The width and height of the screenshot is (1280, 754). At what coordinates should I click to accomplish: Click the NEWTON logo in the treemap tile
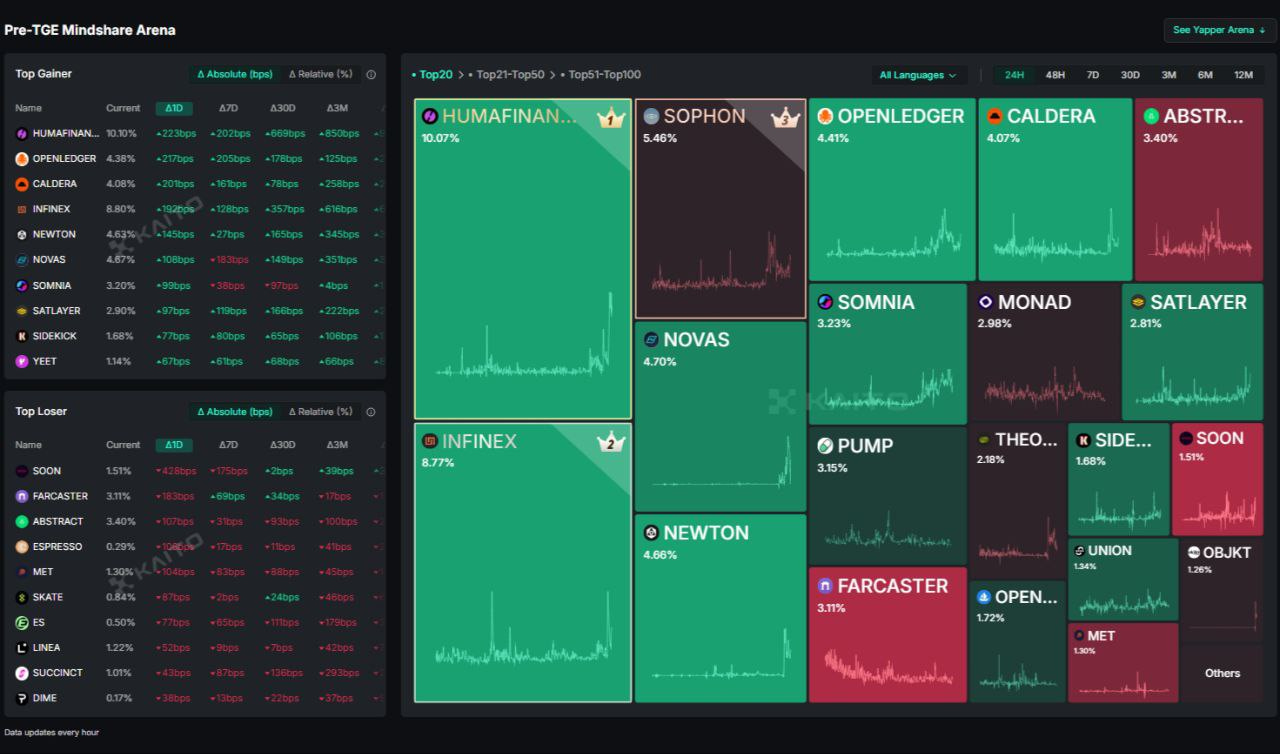(651, 533)
